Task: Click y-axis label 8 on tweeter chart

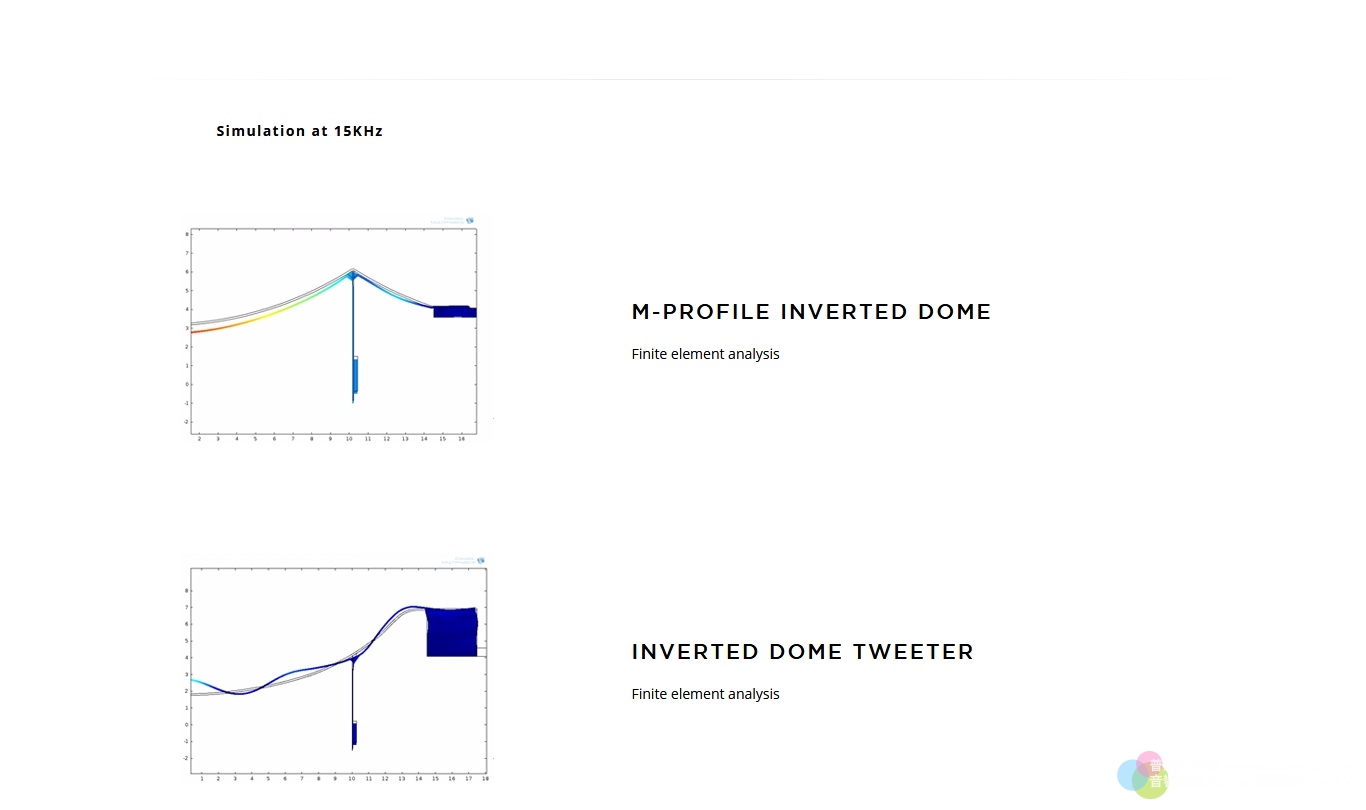Action: [x=187, y=591]
